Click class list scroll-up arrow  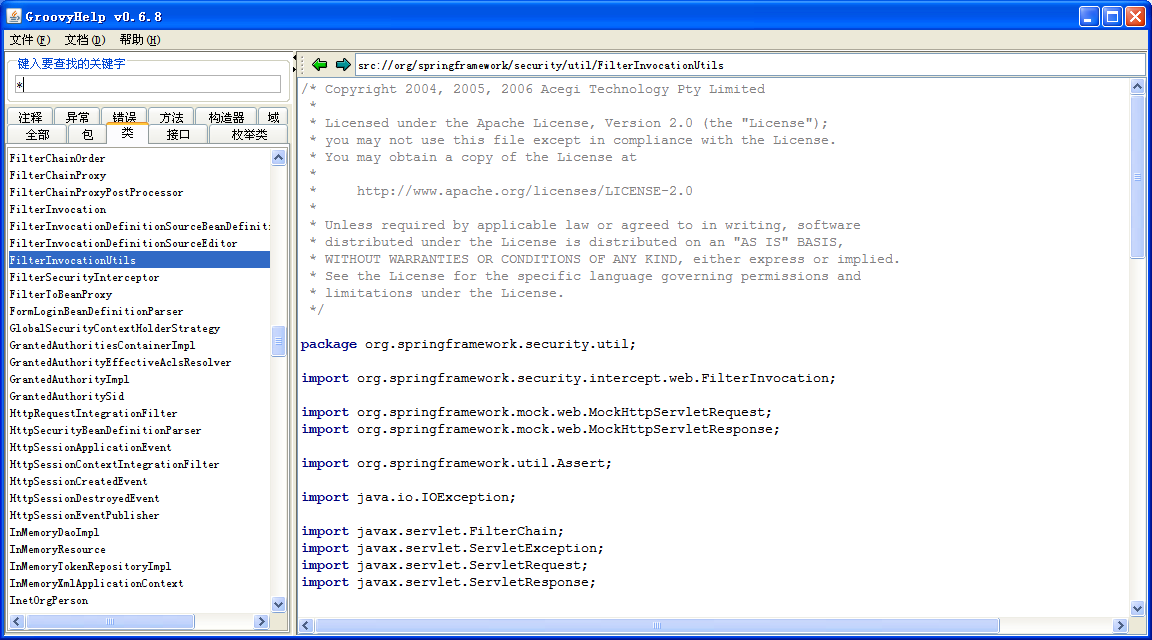pos(278,157)
